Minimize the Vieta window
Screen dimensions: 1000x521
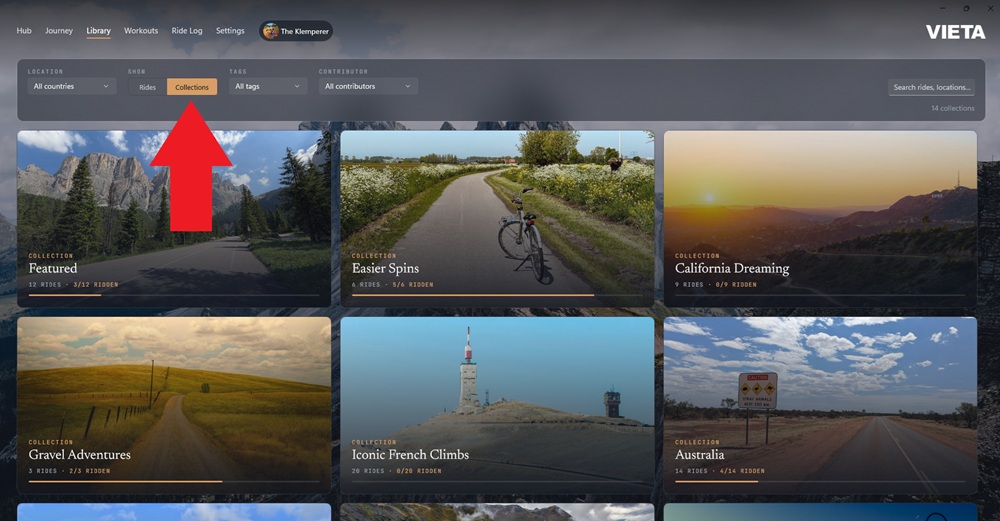tap(943, 8)
